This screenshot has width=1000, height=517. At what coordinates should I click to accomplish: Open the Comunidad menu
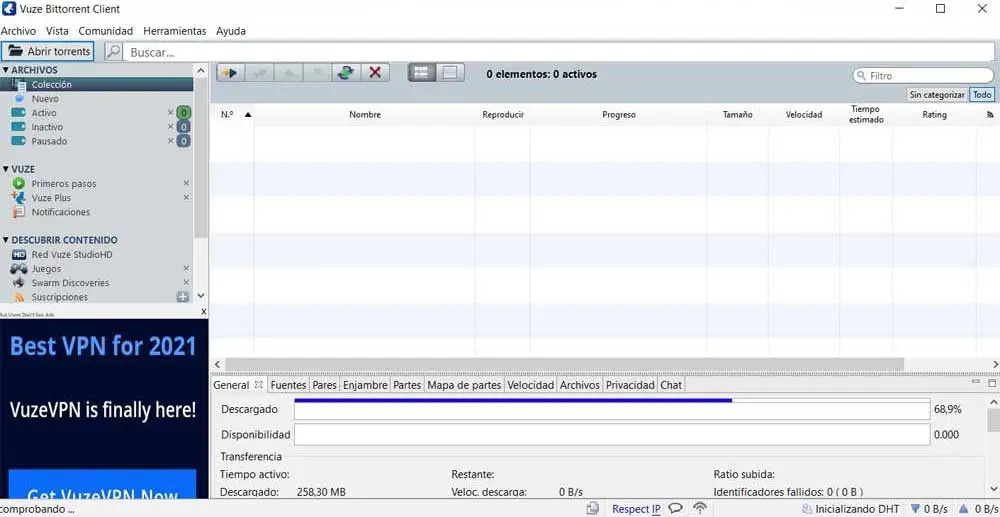pos(106,31)
